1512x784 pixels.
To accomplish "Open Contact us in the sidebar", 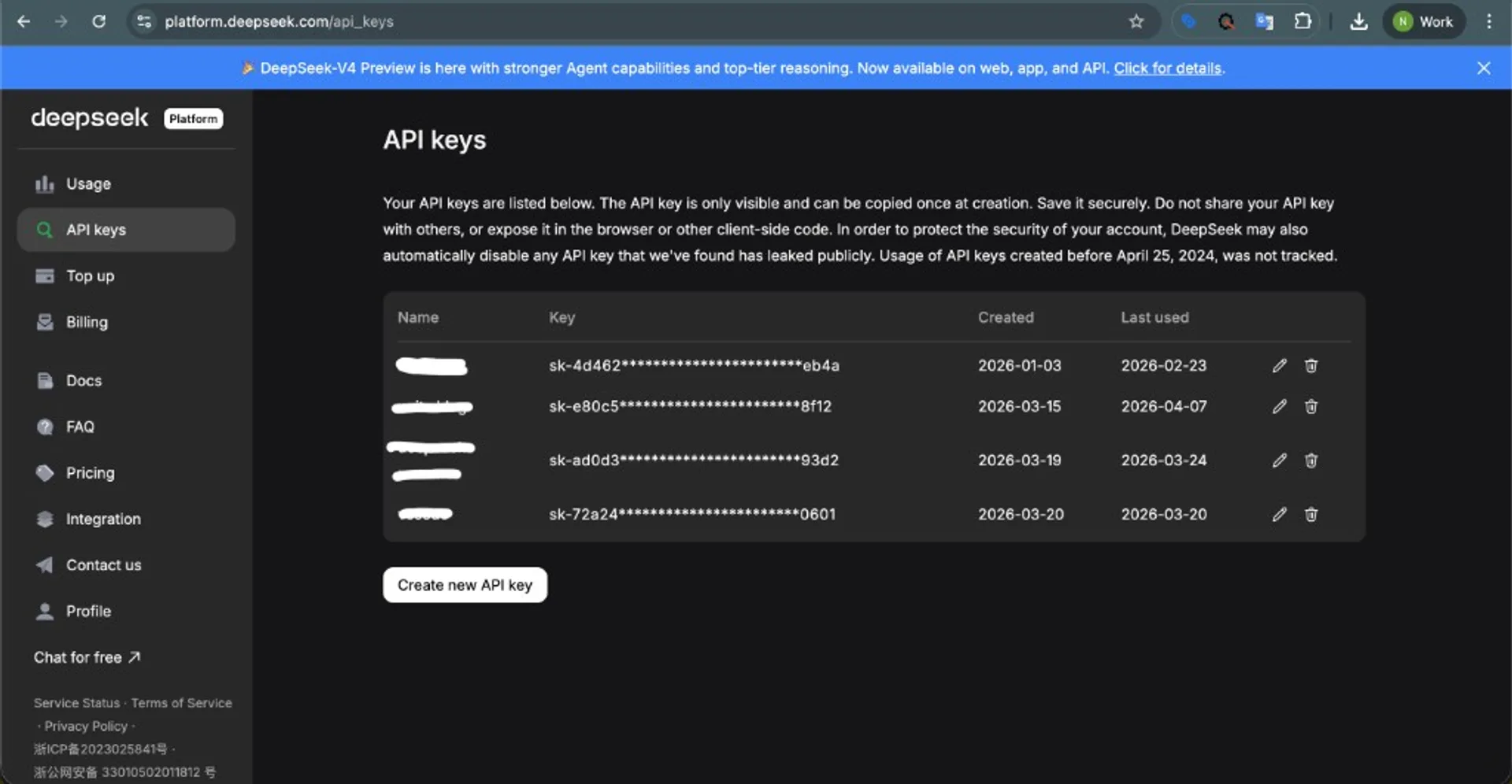I will tap(126, 565).
